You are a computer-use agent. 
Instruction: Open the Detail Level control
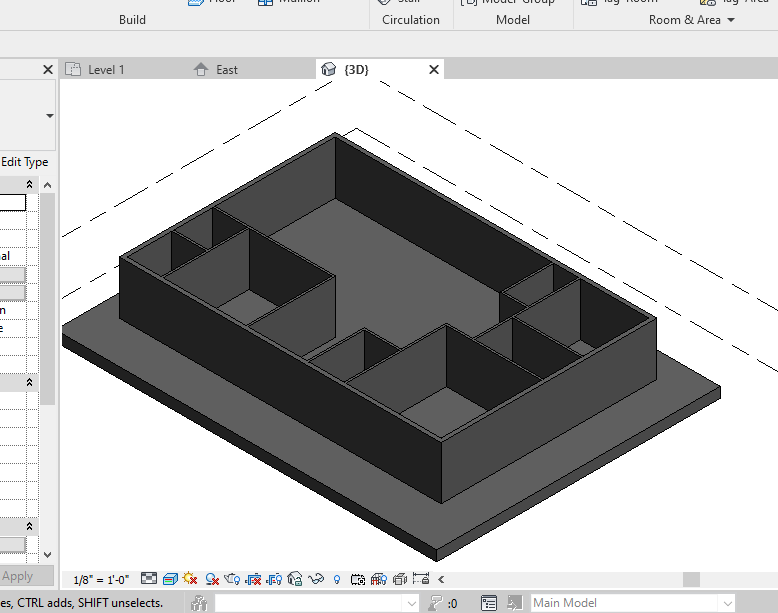149,578
